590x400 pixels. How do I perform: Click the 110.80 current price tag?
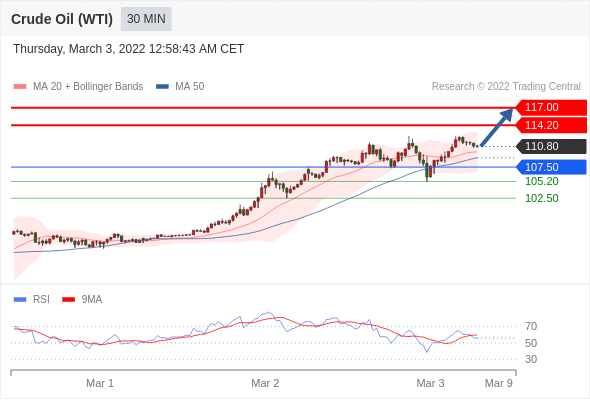tap(551, 146)
